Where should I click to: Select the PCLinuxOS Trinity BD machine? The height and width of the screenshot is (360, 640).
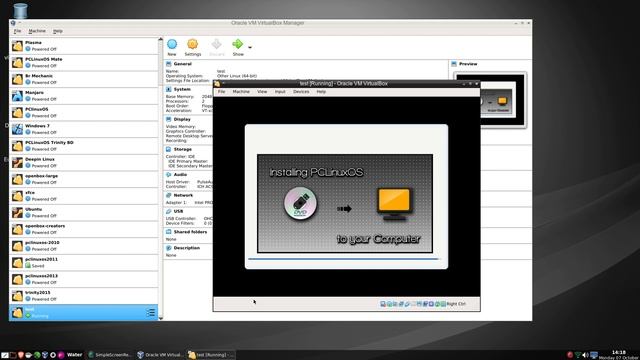pyautogui.click(x=84, y=146)
